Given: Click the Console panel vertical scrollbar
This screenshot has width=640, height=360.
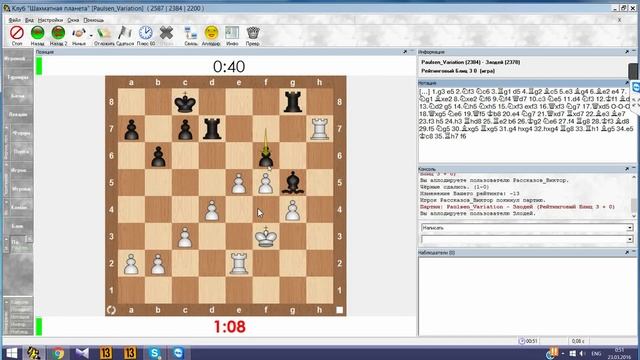Looking at the screenshot, I should point(633,196).
